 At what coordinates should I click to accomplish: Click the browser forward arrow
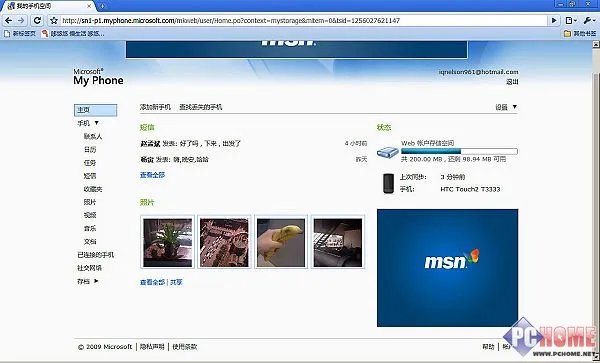pos(21,20)
